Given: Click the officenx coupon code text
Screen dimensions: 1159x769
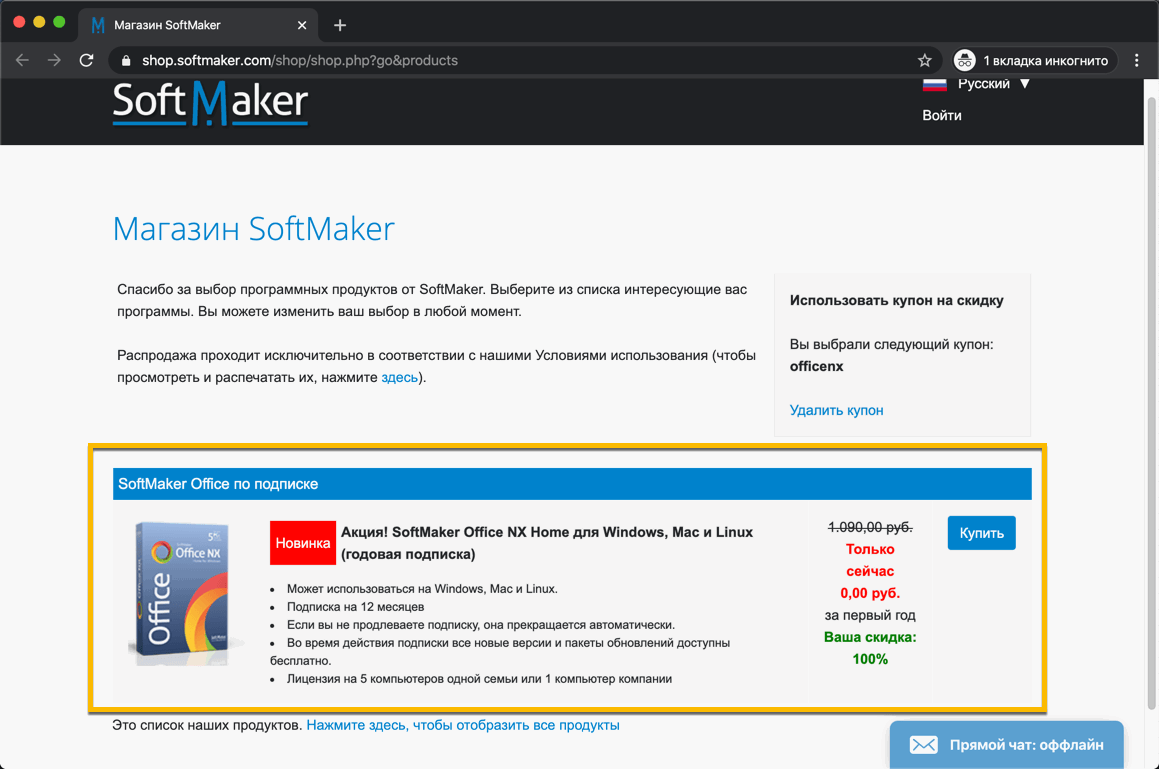Looking at the screenshot, I should pos(816,366).
